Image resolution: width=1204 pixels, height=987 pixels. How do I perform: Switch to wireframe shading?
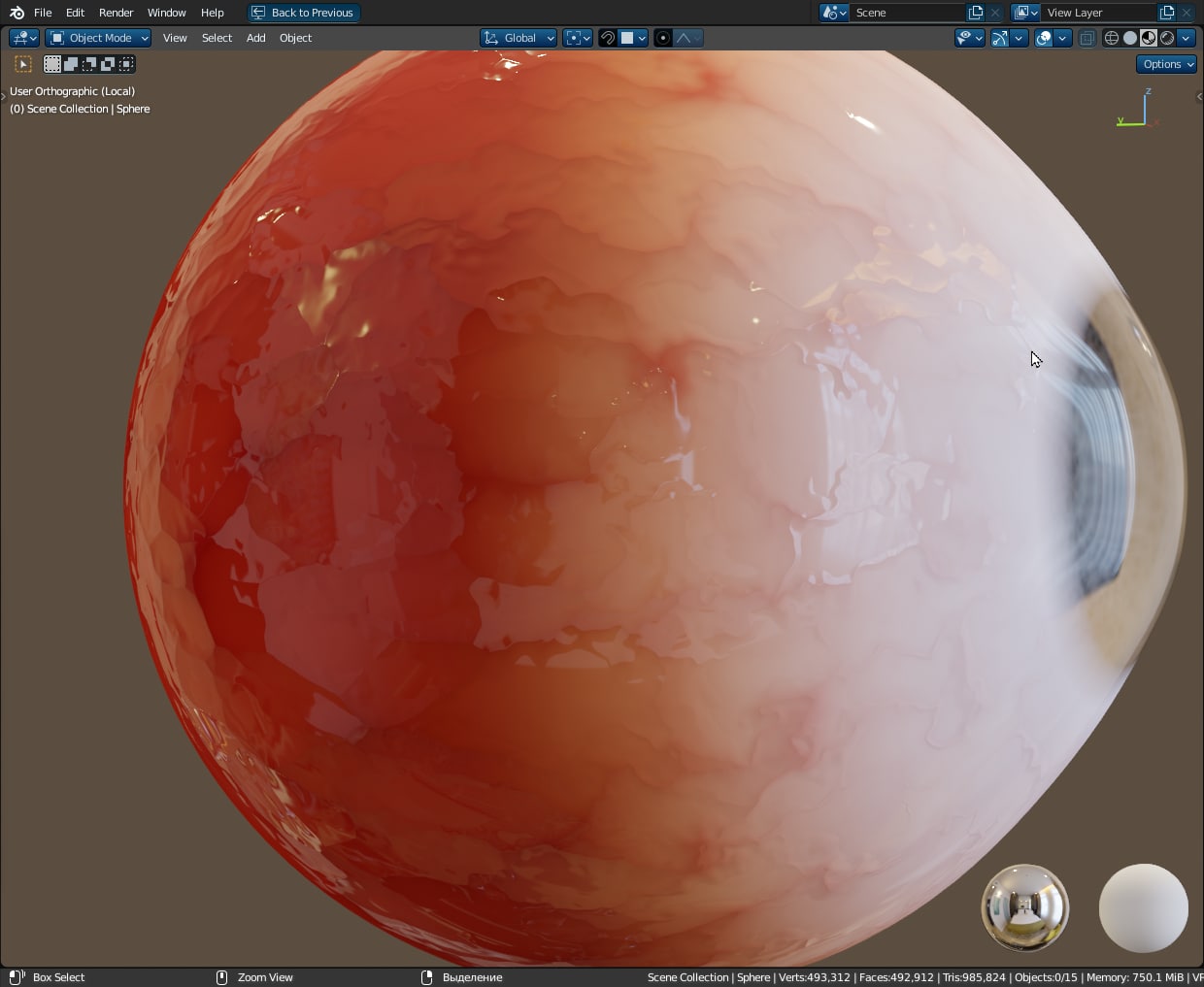click(1112, 38)
